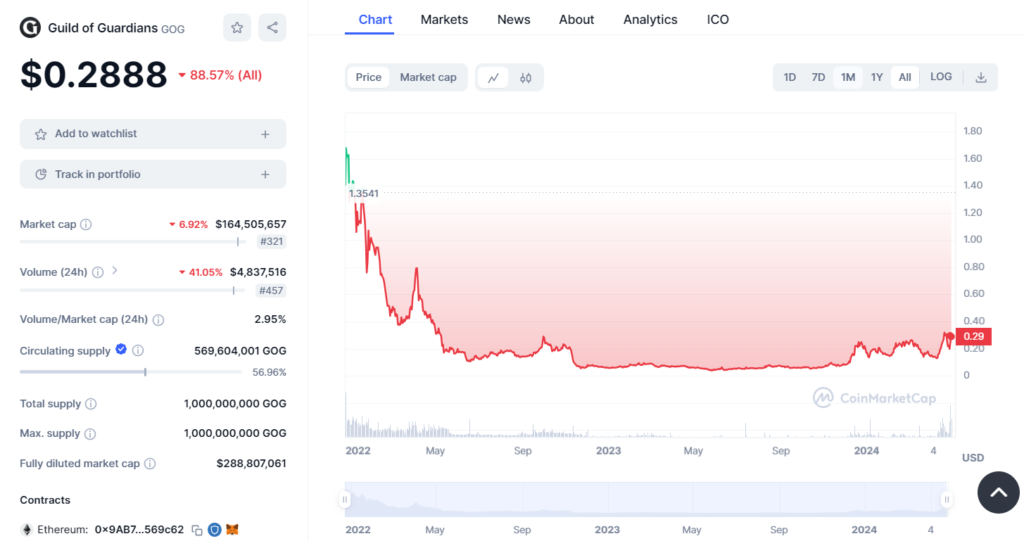The image size is (1024, 541).
Task: Click the share icon next to the star
Action: (x=272, y=28)
